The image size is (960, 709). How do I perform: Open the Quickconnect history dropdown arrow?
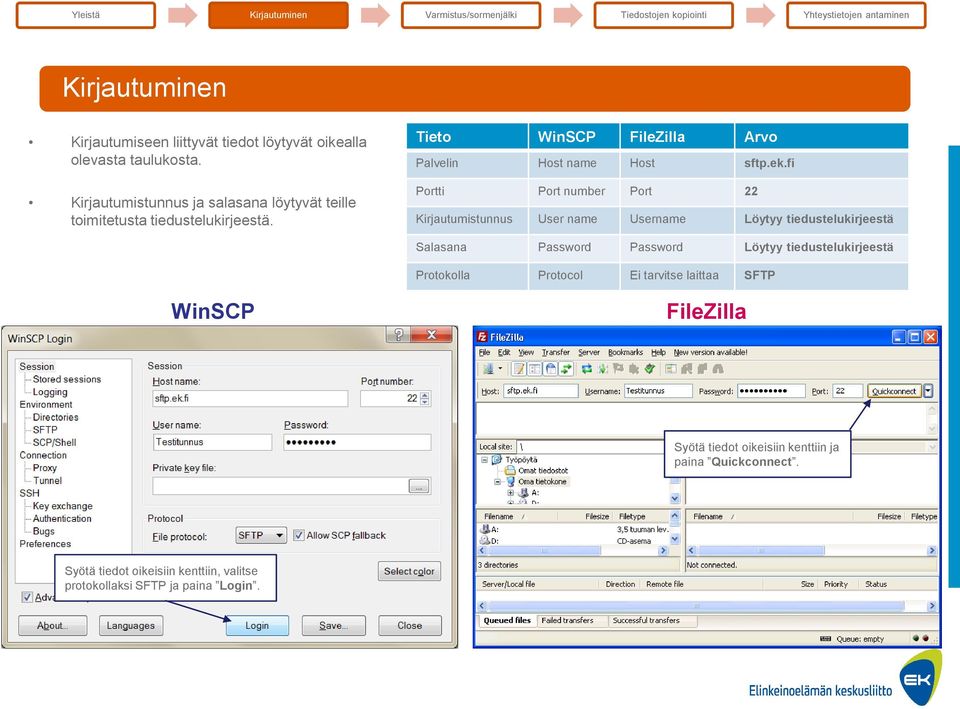click(928, 391)
